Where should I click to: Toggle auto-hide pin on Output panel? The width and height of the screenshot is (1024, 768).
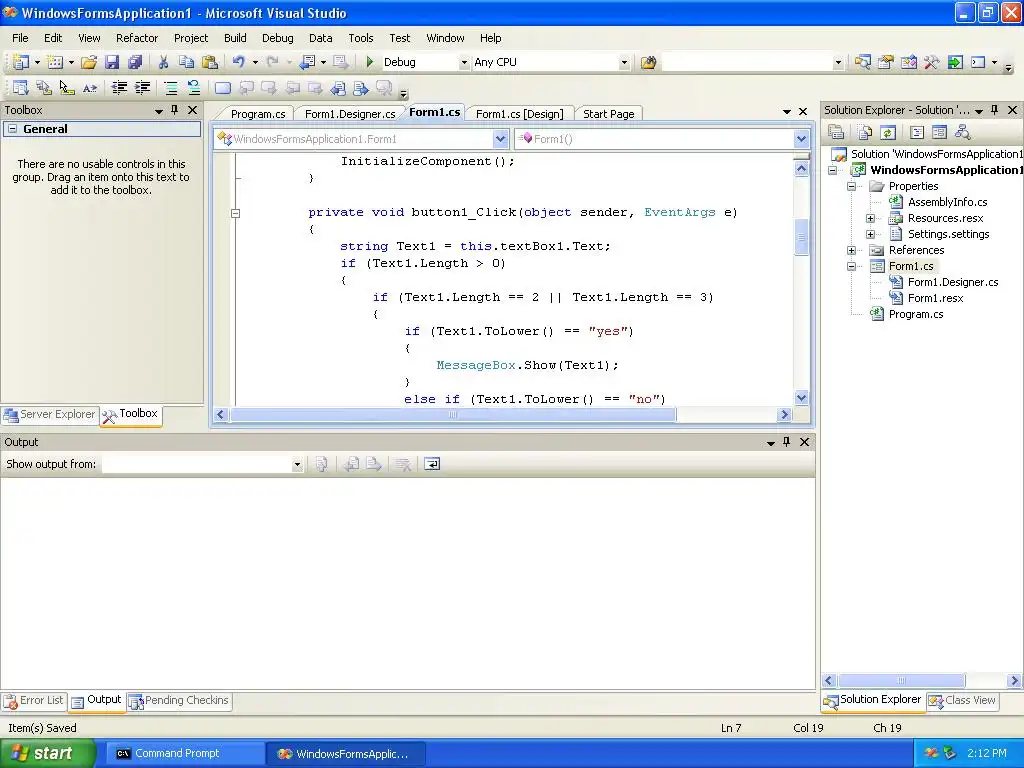tap(787, 442)
